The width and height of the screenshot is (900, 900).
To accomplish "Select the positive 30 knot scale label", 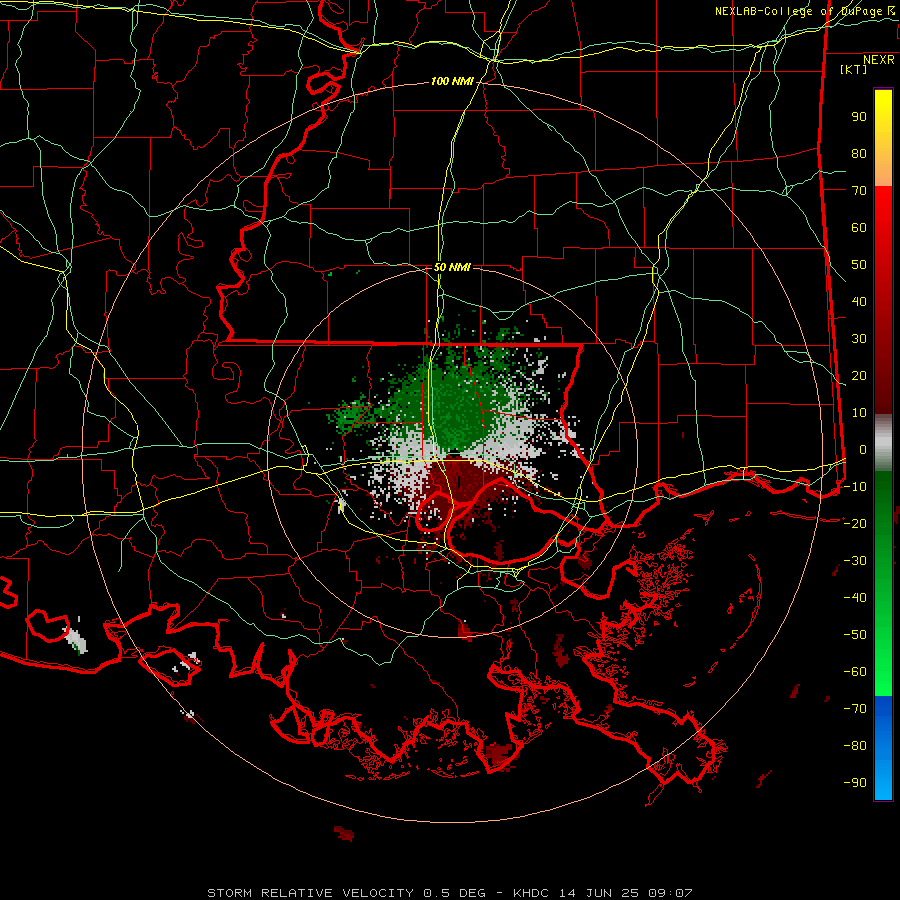I will 859,339.
